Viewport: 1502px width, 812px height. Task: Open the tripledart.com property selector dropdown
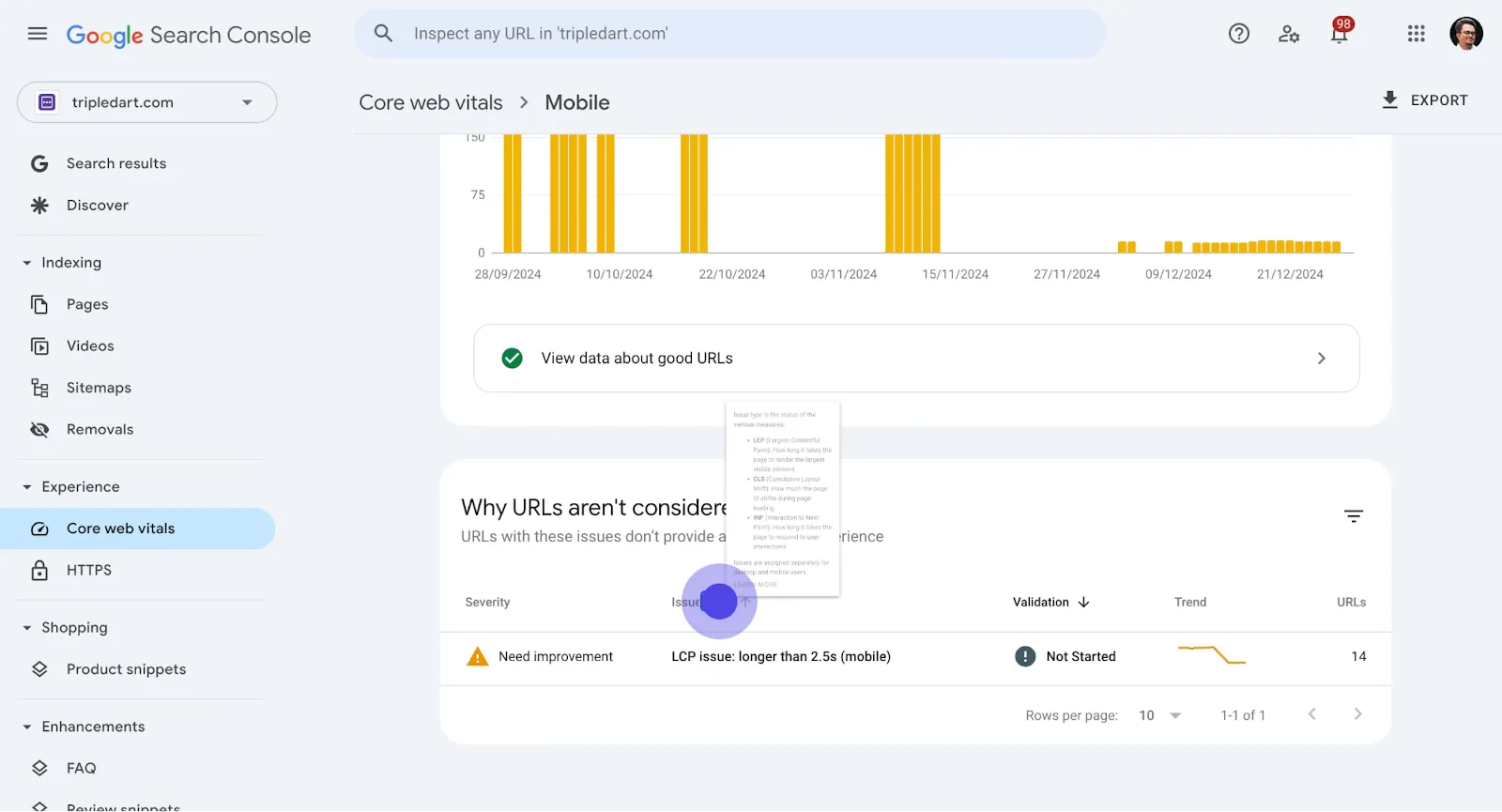pos(146,102)
